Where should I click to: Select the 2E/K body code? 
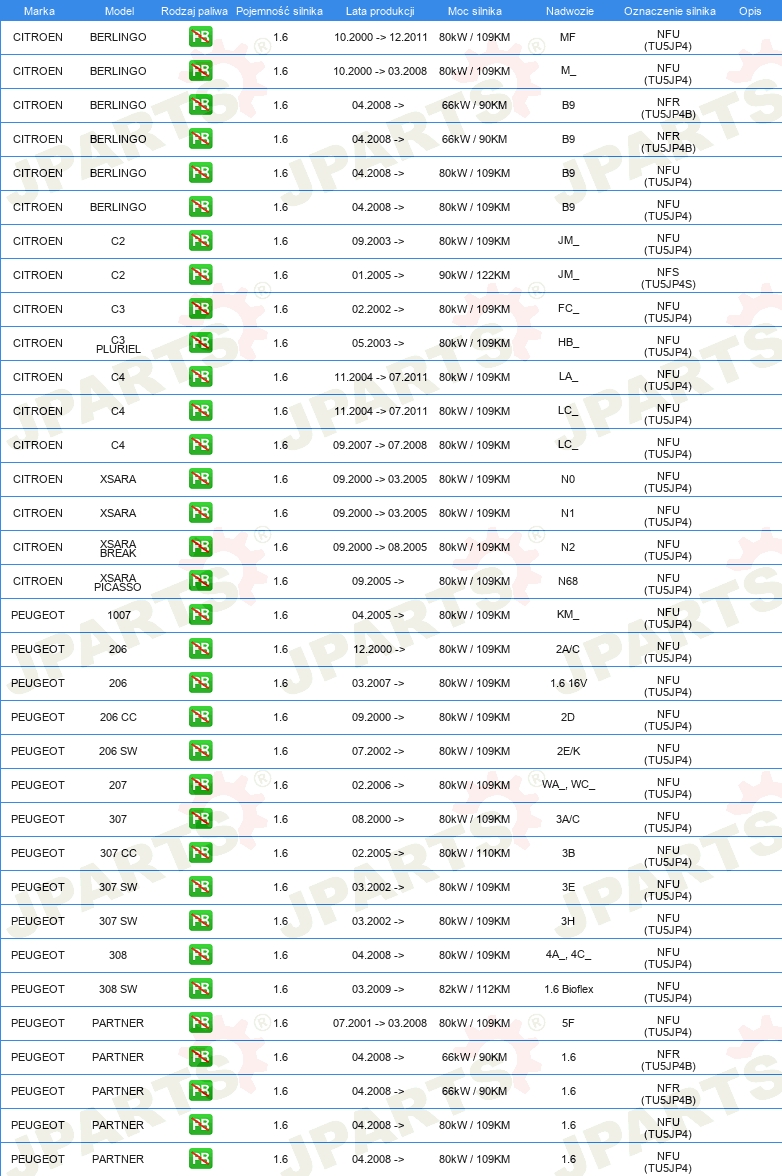coord(568,751)
